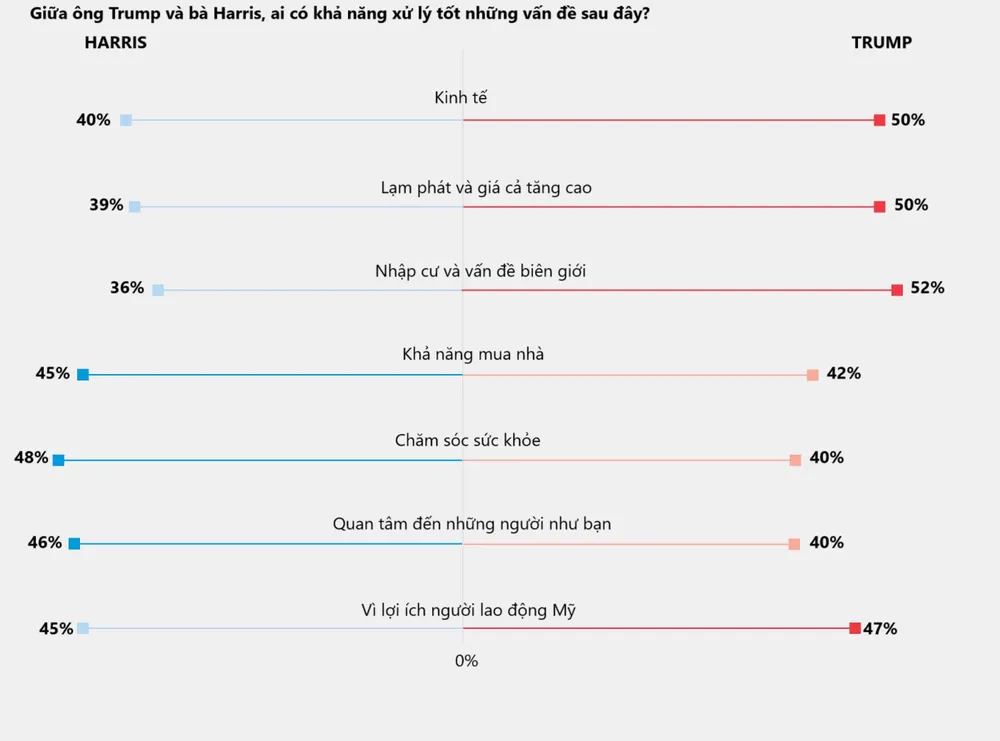Click the Nhập cư và vấn đề biên giới label
The width and height of the screenshot is (1000, 741).
pos(480,271)
